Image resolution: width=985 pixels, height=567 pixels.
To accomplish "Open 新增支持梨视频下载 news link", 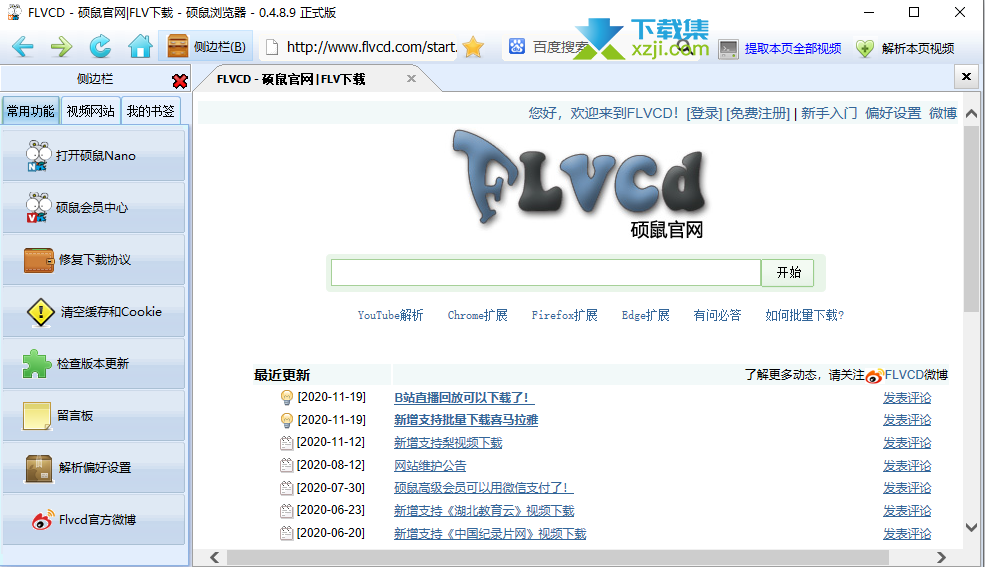I will [x=448, y=443].
